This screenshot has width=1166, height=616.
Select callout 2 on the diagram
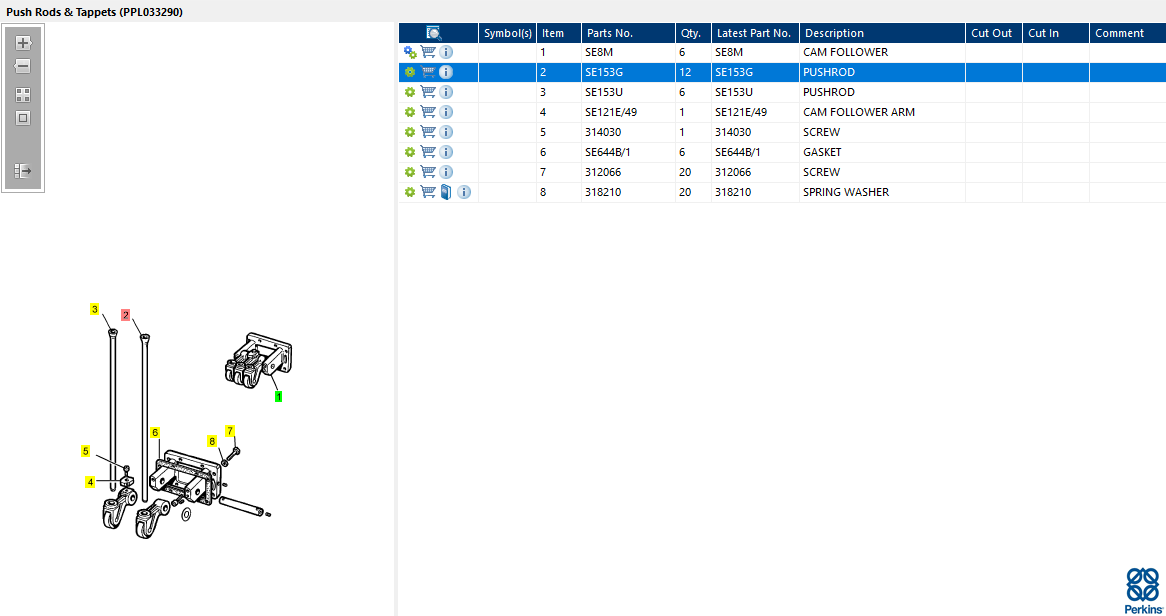pyautogui.click(x=126, y=315)
